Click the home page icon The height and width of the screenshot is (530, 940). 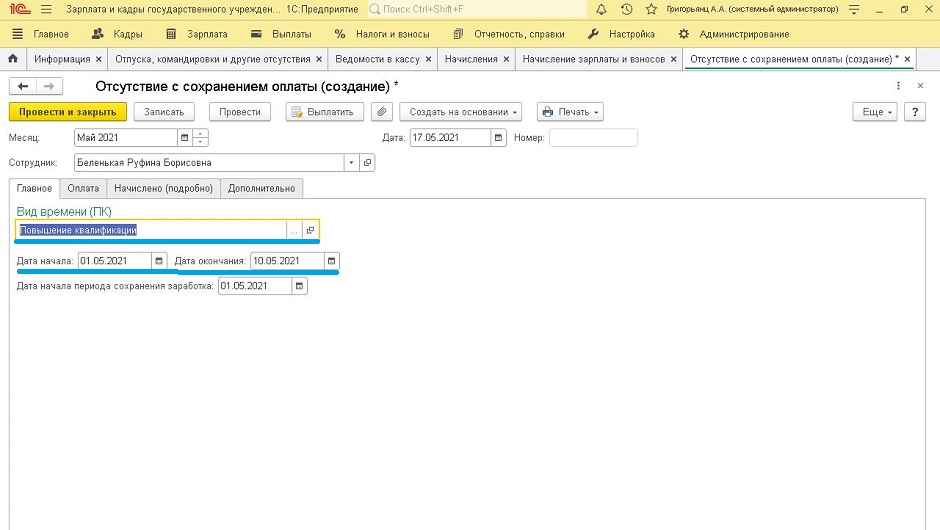[x=12, y=59]
